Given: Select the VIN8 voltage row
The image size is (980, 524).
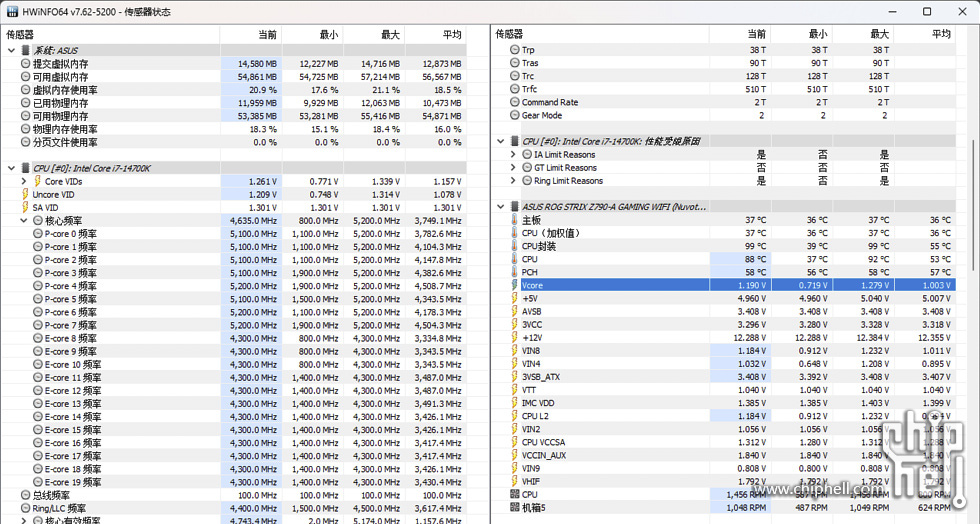Looking at the screenshot, I should pyautogui.click(x=723, y=351).
